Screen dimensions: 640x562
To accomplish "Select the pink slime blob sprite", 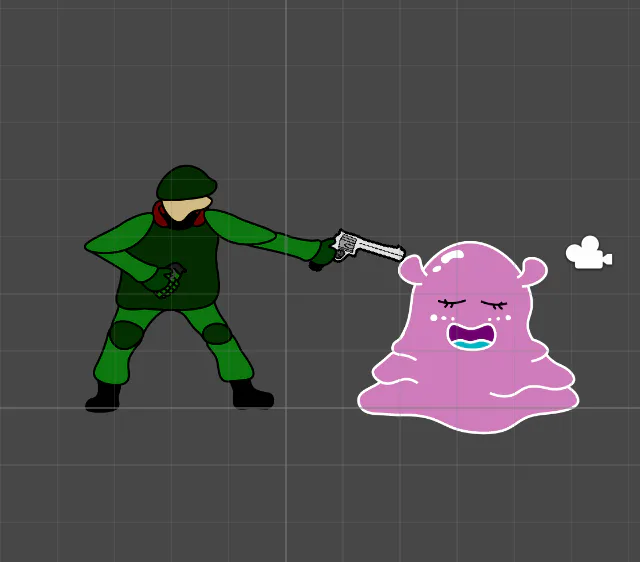I will point(468,337).
